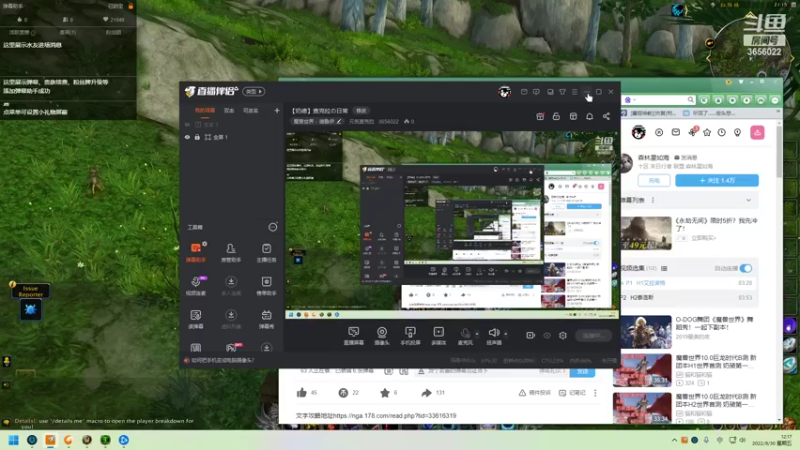Open history clock icon in browser page header
Viewport: 800px width, 450px height.
point(721,132)
